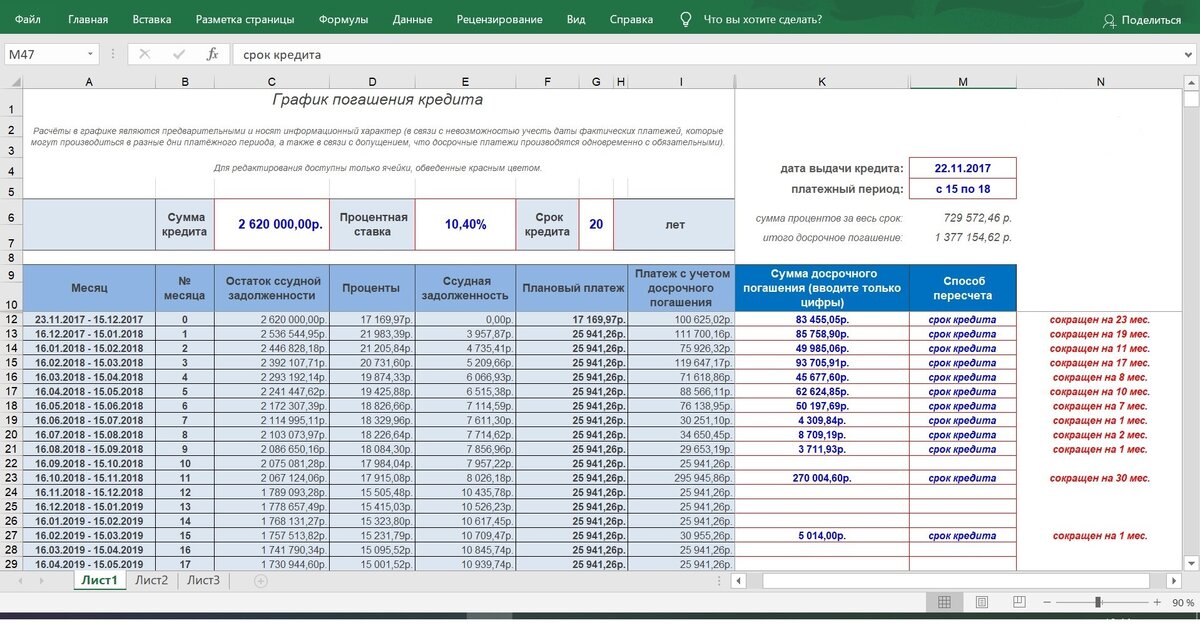
Task: Switch to the Вид ribbon tab
Action: [576, 19]
